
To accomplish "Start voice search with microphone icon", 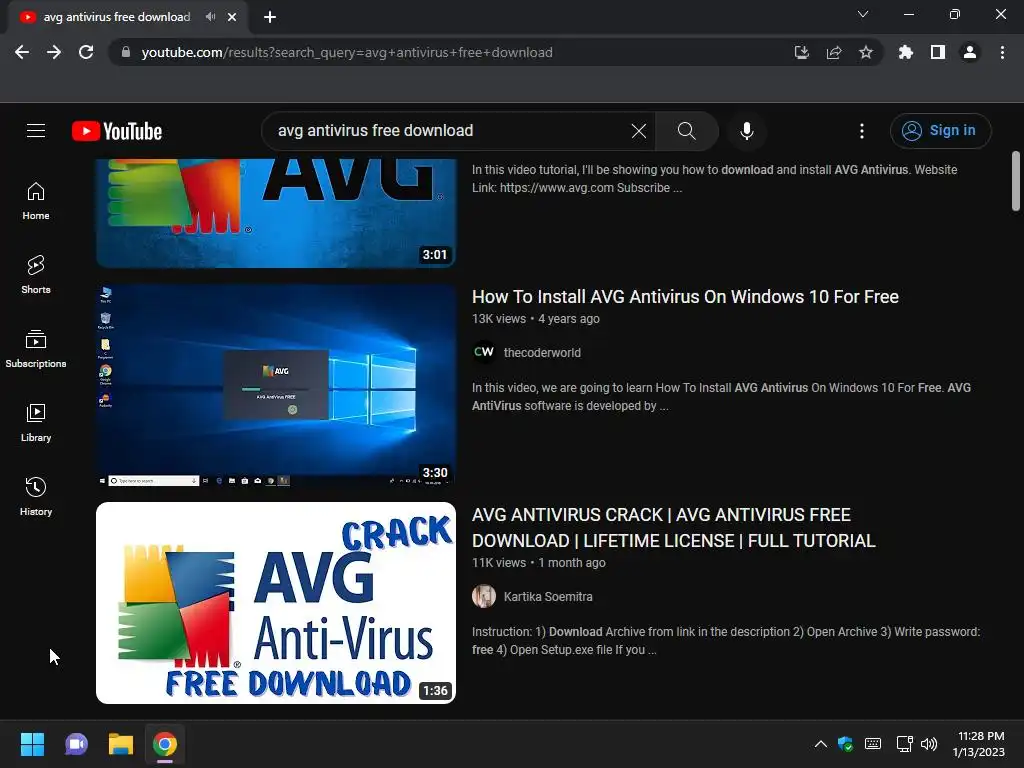I will click(x=746, y=131).
